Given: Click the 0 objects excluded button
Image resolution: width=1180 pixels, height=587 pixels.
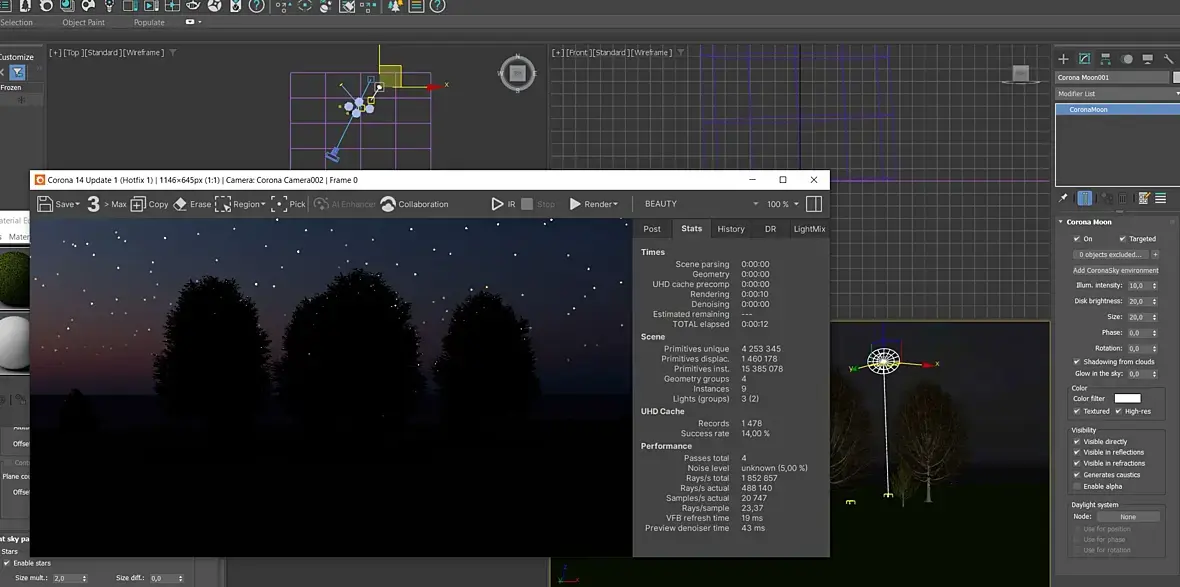Looking at the screenshot, I should 1109,254.
